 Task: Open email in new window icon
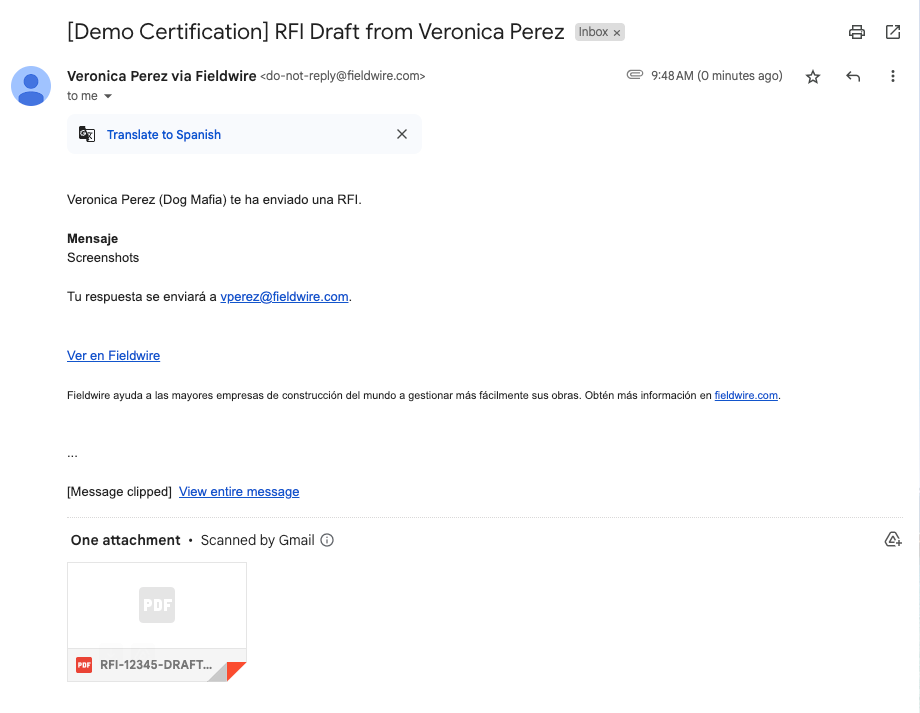click(x=893, y=32)
